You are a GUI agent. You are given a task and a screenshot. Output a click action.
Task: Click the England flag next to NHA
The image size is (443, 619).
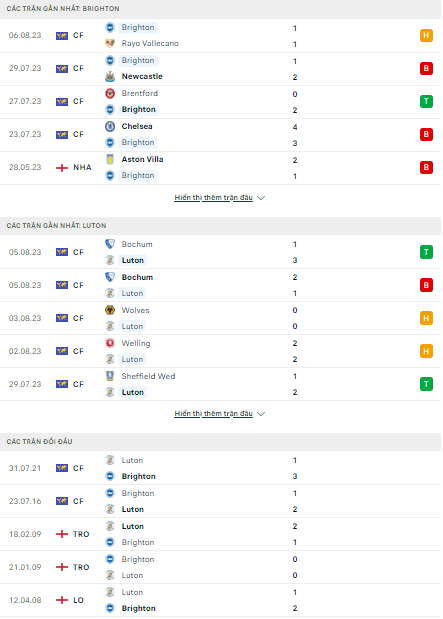(x=62, y=168)
